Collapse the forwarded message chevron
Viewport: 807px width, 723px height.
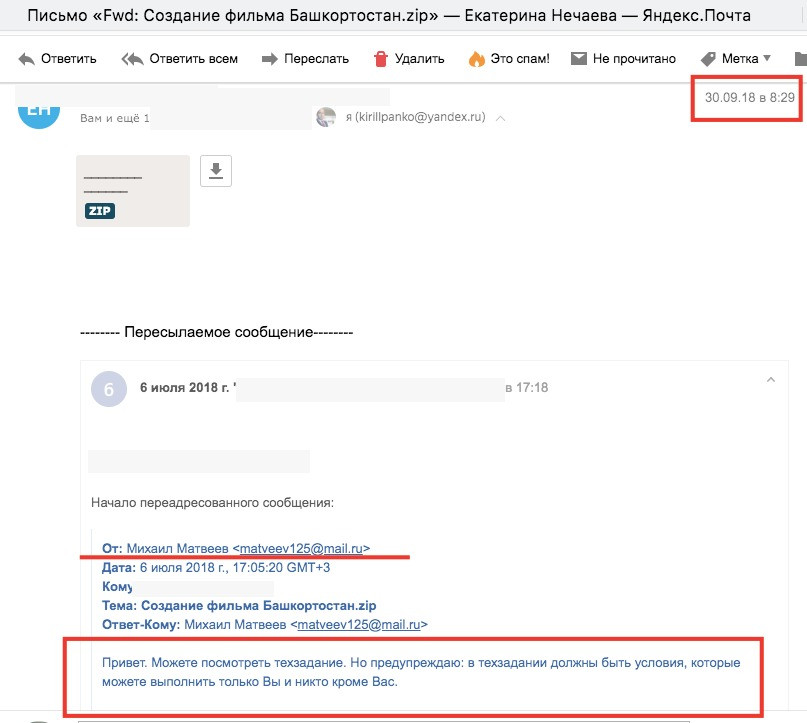(770, 380)
